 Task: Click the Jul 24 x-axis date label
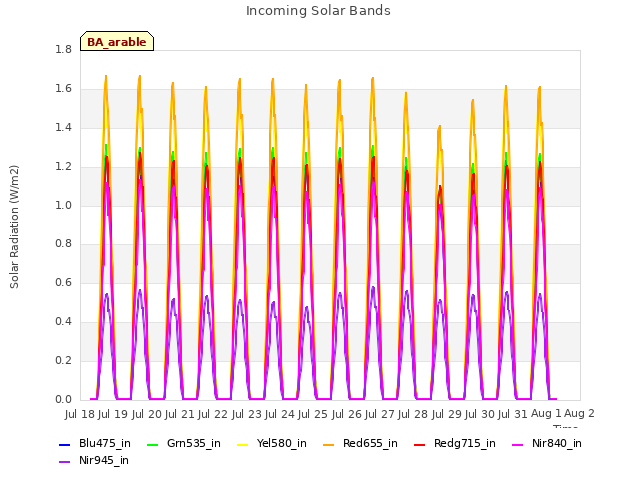[280, 414]
